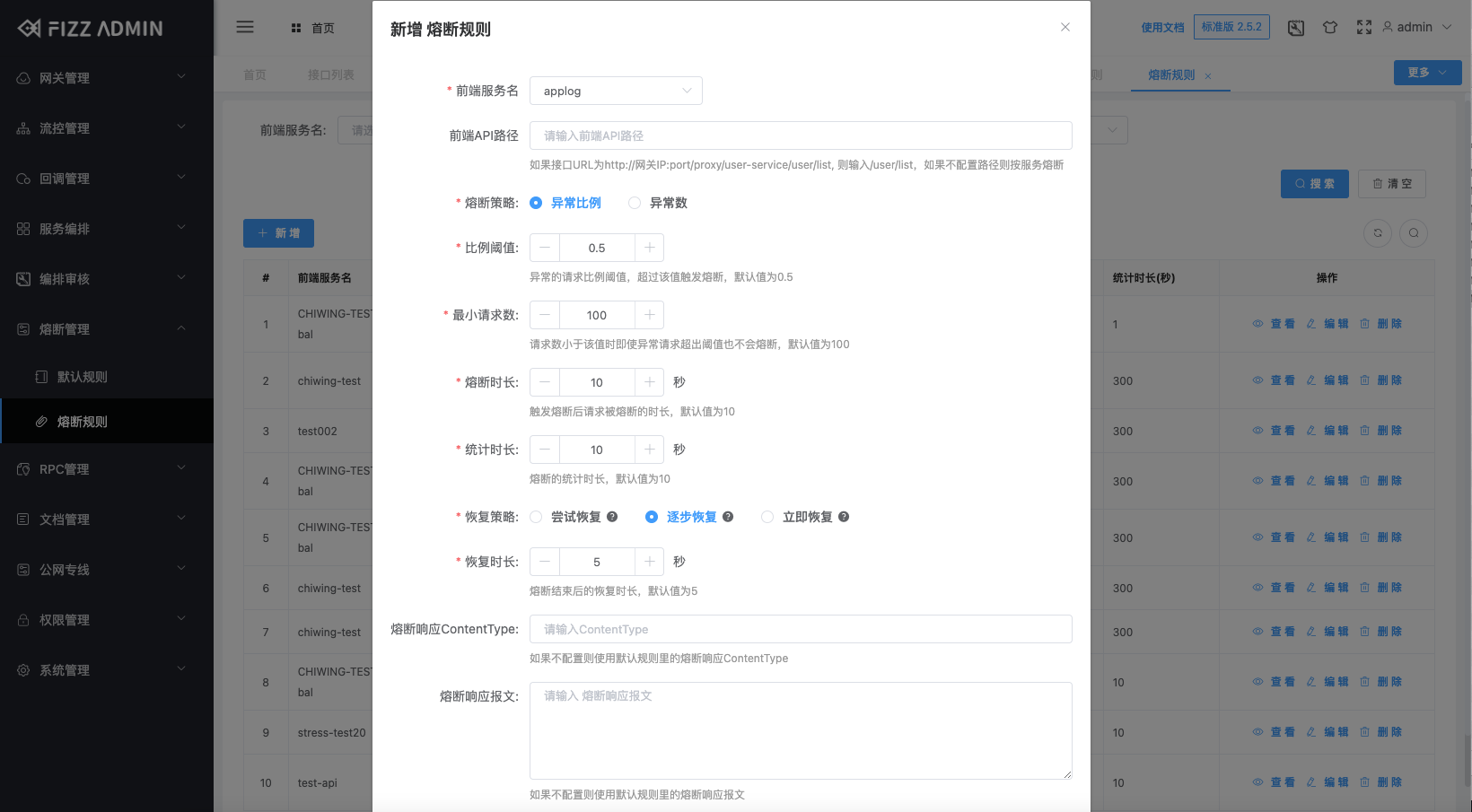The width and height of the screenshot is (1472, 812).
Task: Click 编辑 for row 7 chiwing-test
Action: pos(1327,632)
